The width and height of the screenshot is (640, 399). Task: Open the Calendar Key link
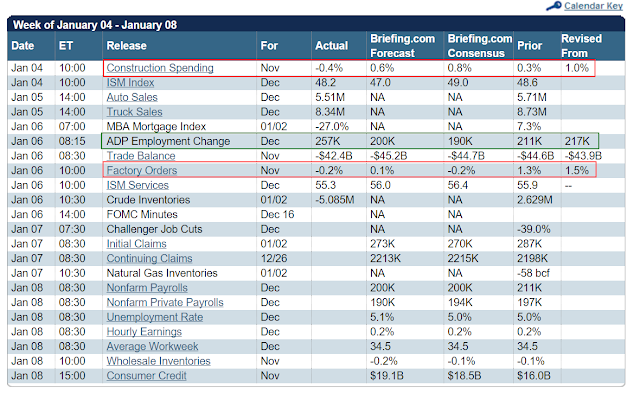click(x=593, y=6)
